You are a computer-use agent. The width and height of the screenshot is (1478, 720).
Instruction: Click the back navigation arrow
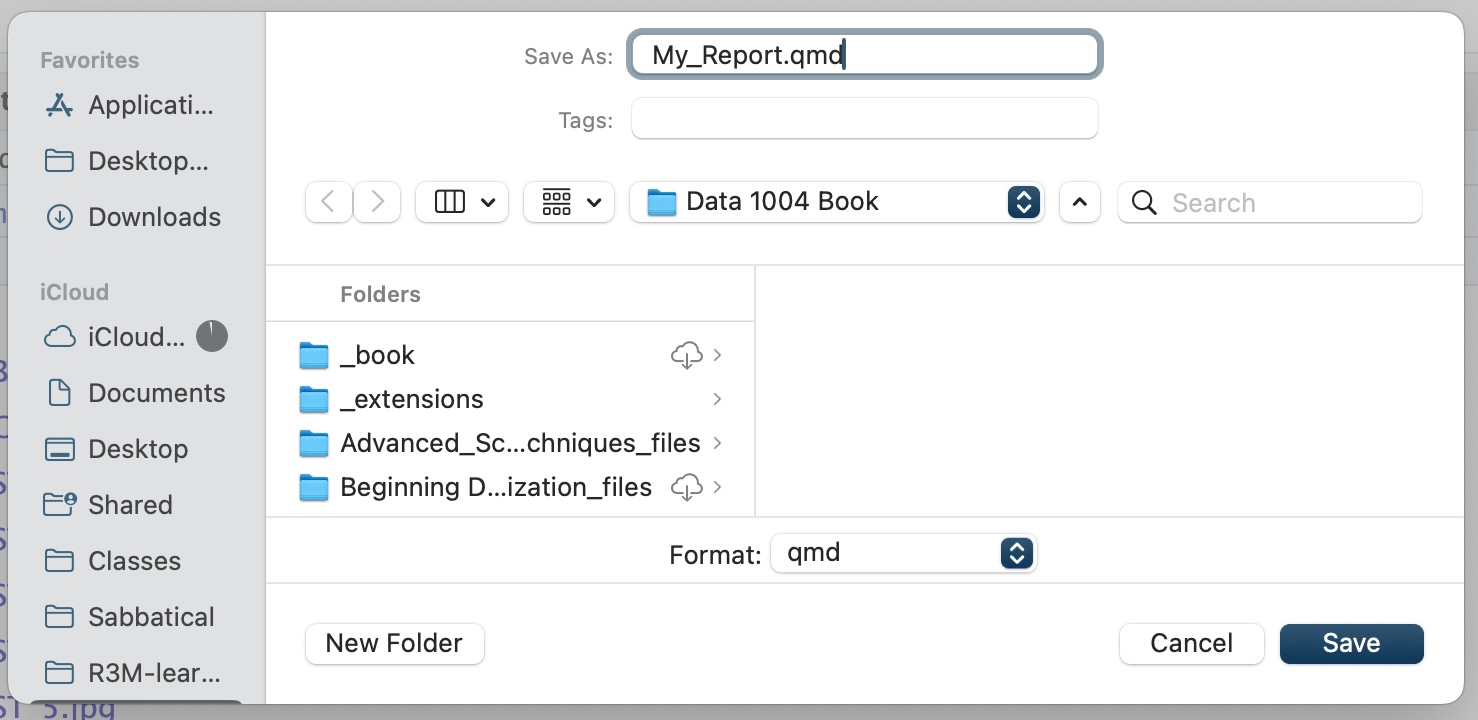point(328,202)
